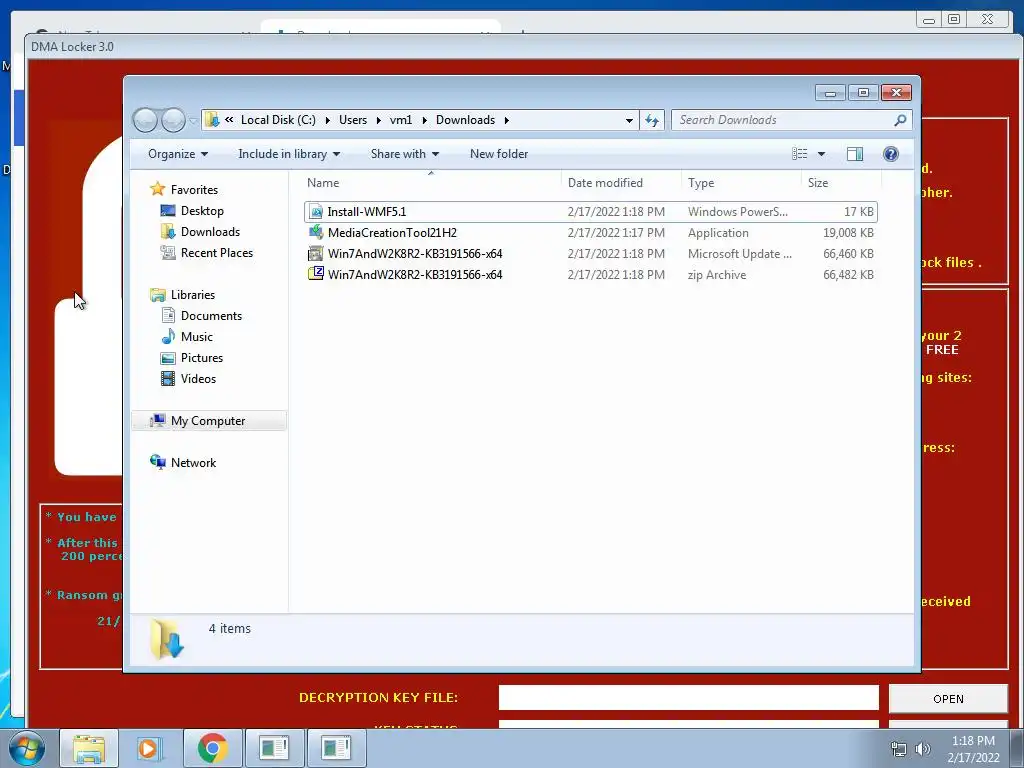Click the volume speaker tray icon
Screen dimensions: 1024x768
coord(922,749)
